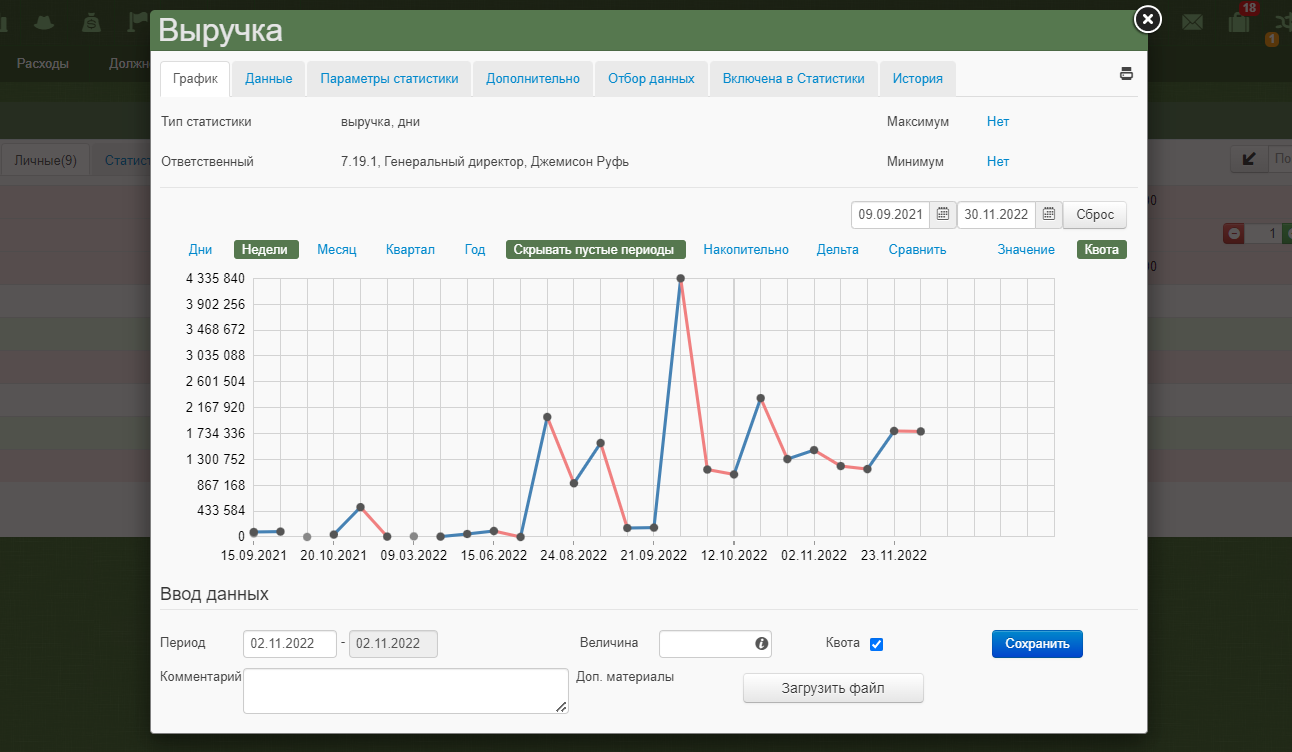This screenshot has width=1292, height=752.
Task: Click the end date field 30.11.2022
Action: click(998, 214)
